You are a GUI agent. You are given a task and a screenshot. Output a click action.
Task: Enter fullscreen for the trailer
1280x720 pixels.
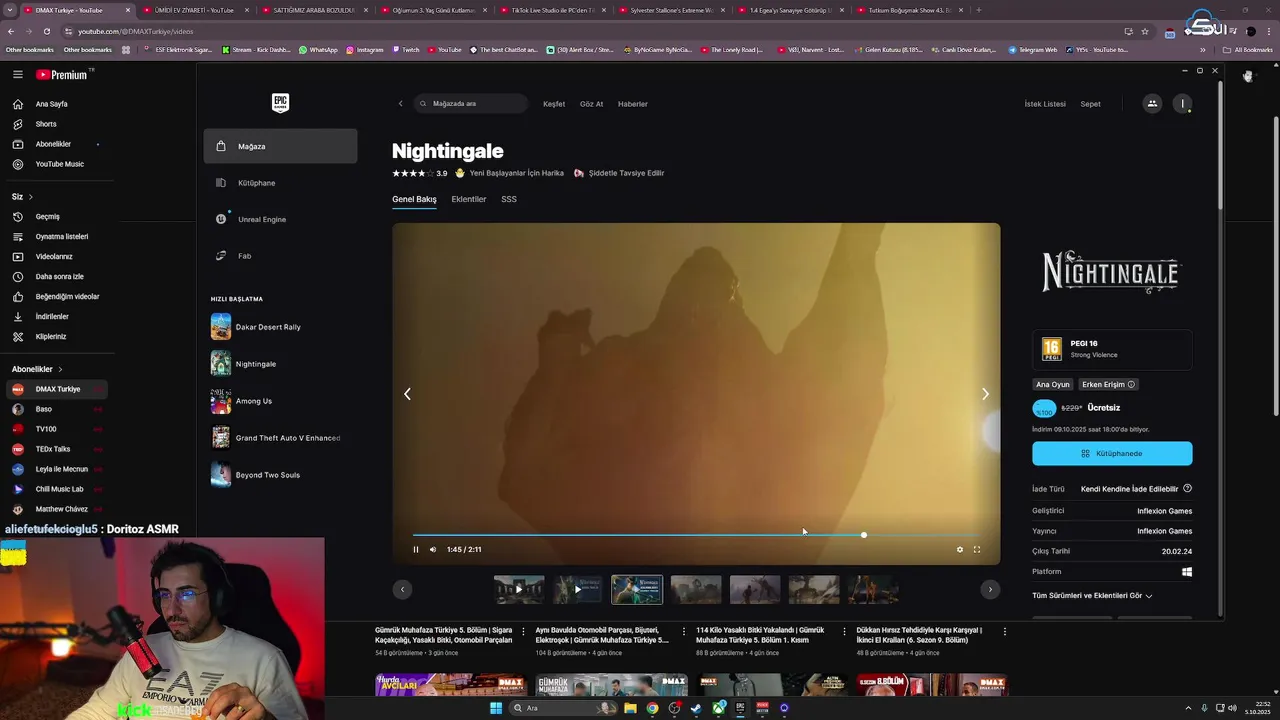point(977,549)
